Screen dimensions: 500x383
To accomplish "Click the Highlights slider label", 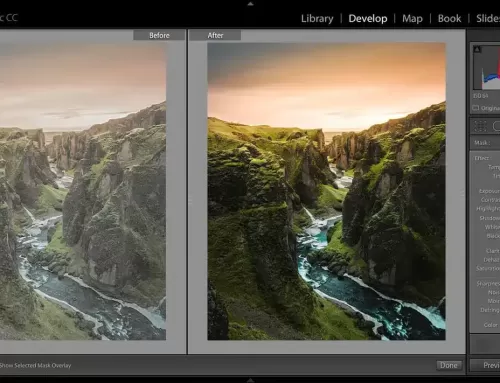I will tap(488, 208).
